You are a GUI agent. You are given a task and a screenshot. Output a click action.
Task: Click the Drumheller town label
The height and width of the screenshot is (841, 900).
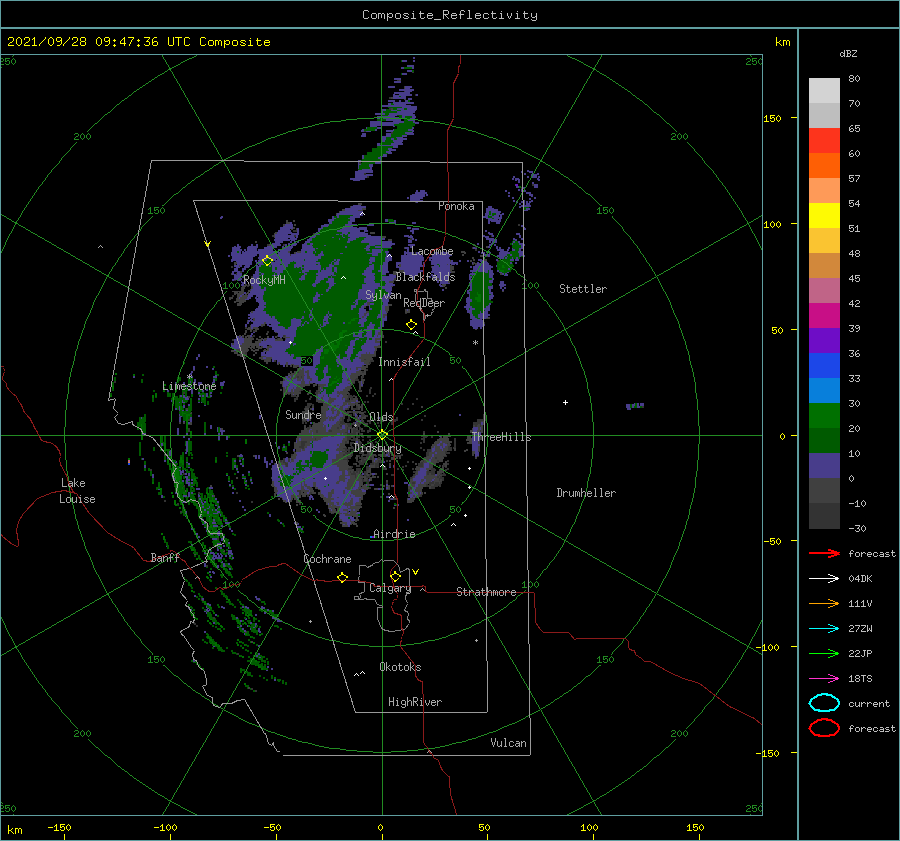click(586, 493)
